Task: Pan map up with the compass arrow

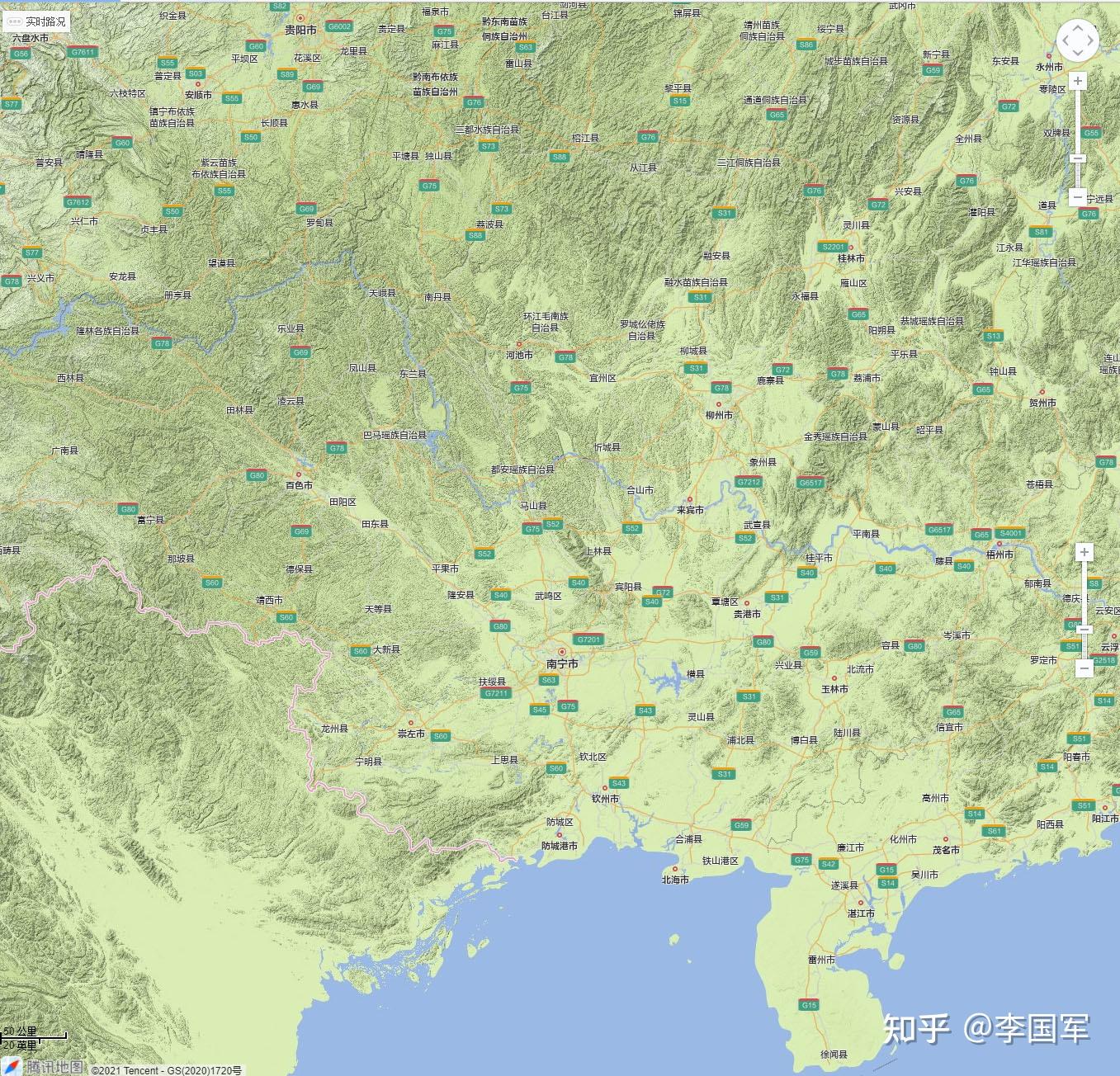Action: [1078, 26]
